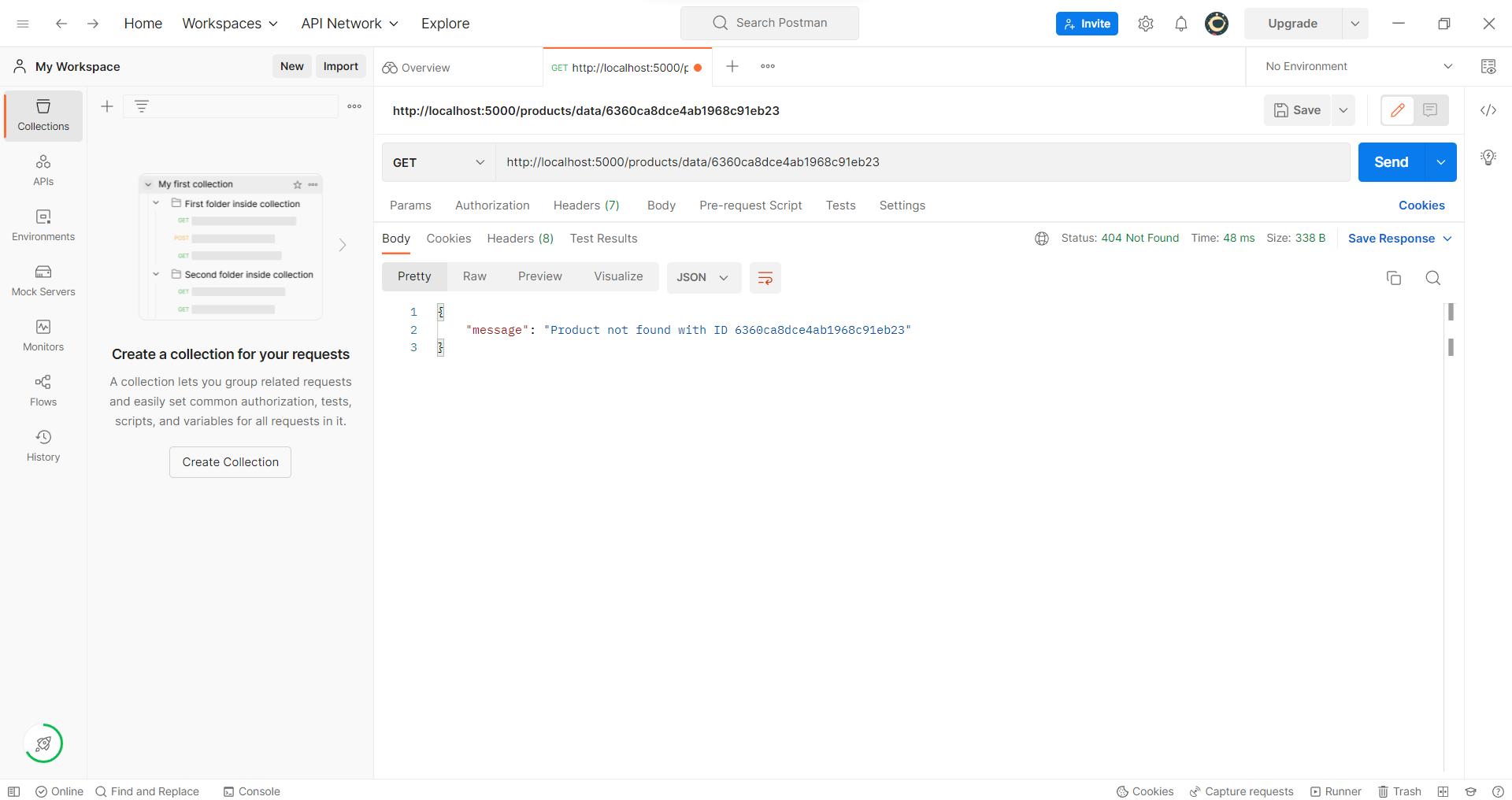Open the settings gear icon
The image size is (1512, 800).
(x=1146, y=24)
